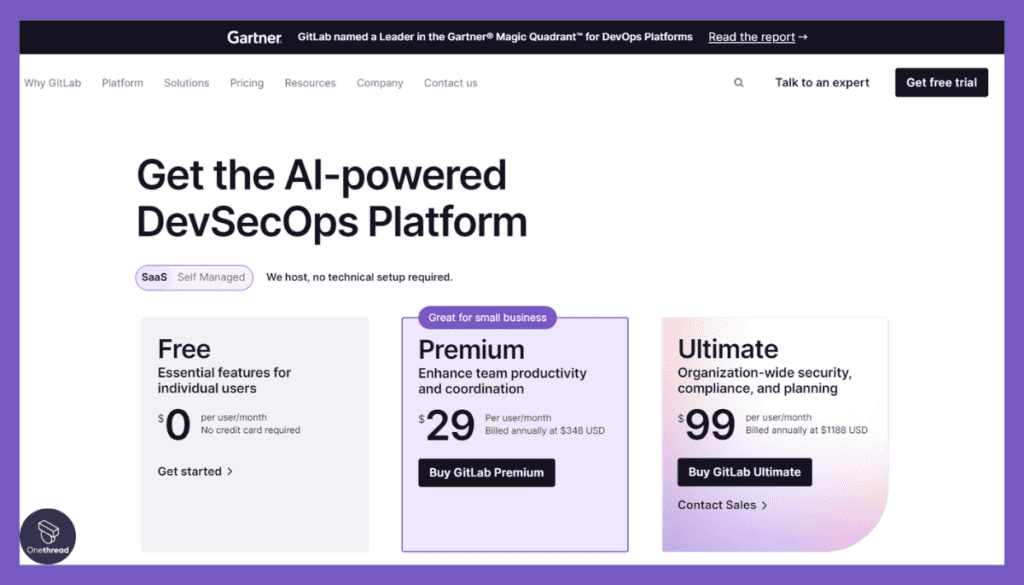Click the Buy GitLab Ultimate button
This screenshot has height=585, width=1024.
744,472
